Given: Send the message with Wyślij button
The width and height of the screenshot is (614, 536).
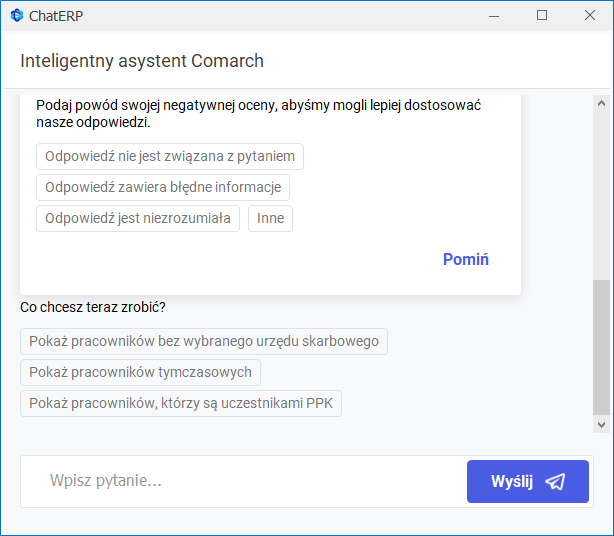Looking at the screenshot, I should coord(528,481).
